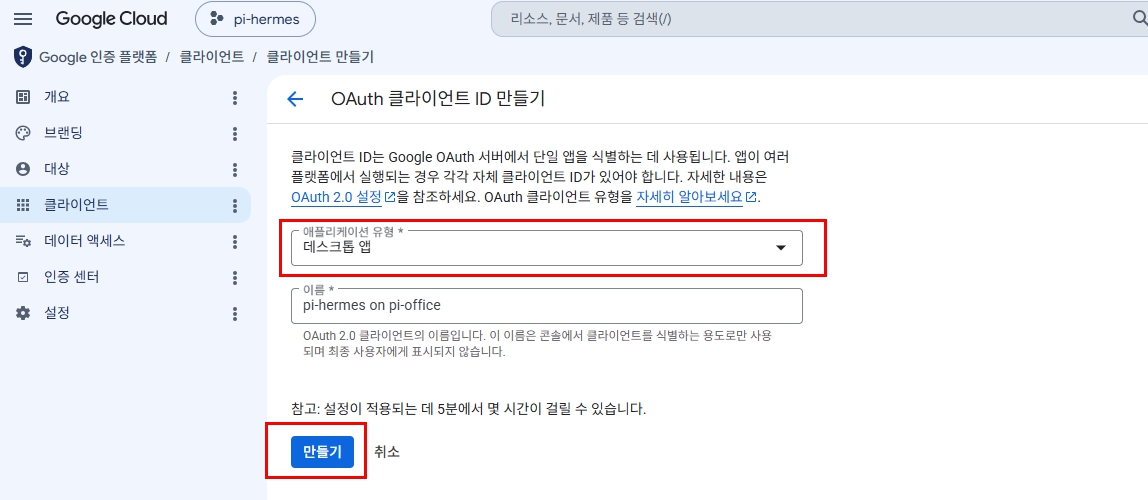This screenshot has width=1148, height=500.
Task: Open the three-dot menu beside 대상
Action: click(235, 170)
